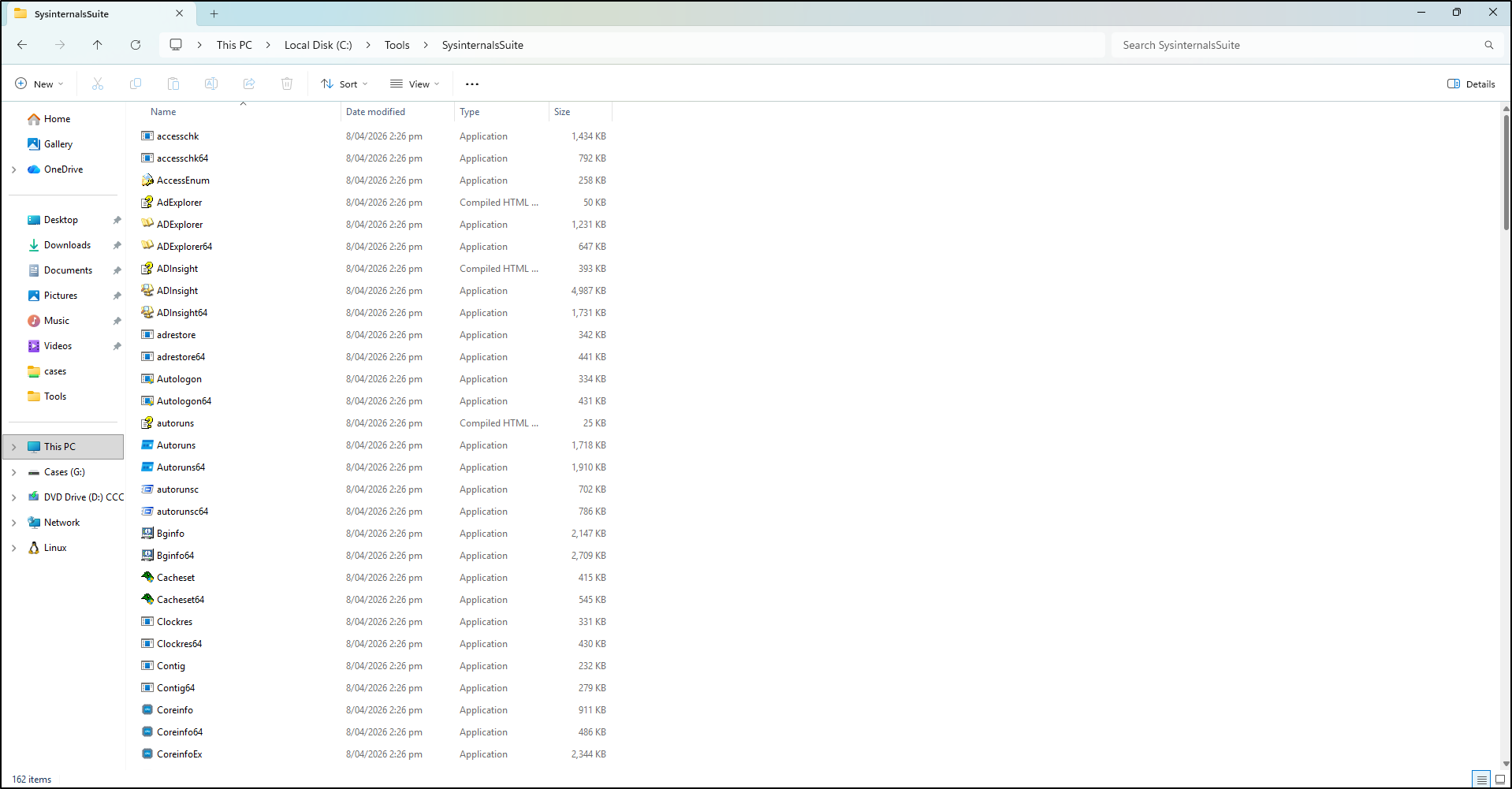The image size is (1512, 789).
Task: Click the PC monitor icon in address bar
Action: 176,45
